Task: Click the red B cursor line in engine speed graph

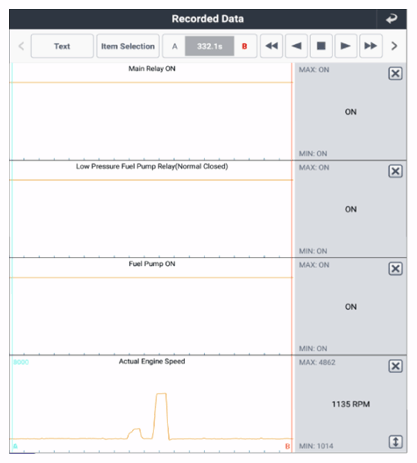Action: 292,403
